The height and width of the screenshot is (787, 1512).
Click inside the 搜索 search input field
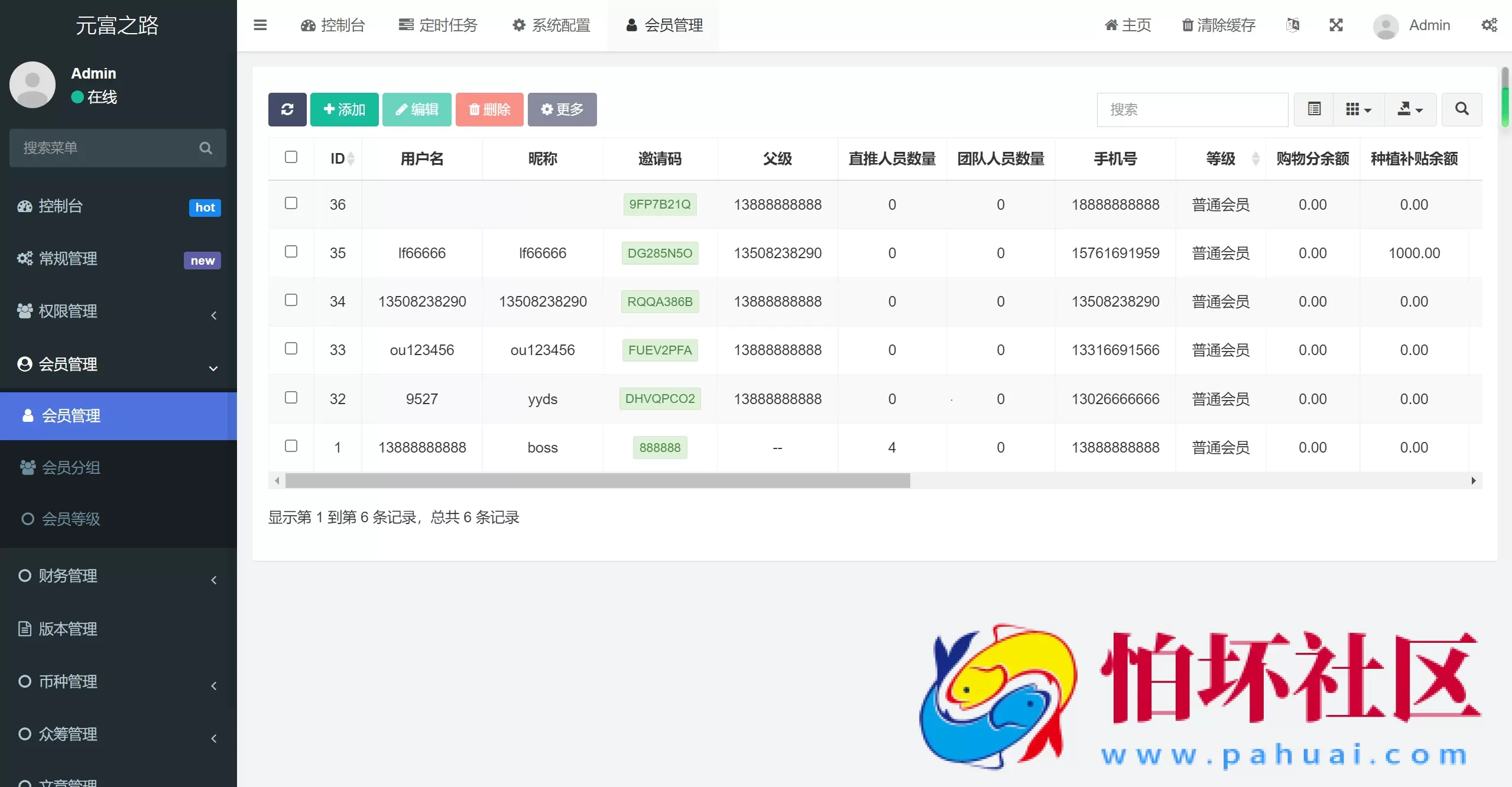1191,109
